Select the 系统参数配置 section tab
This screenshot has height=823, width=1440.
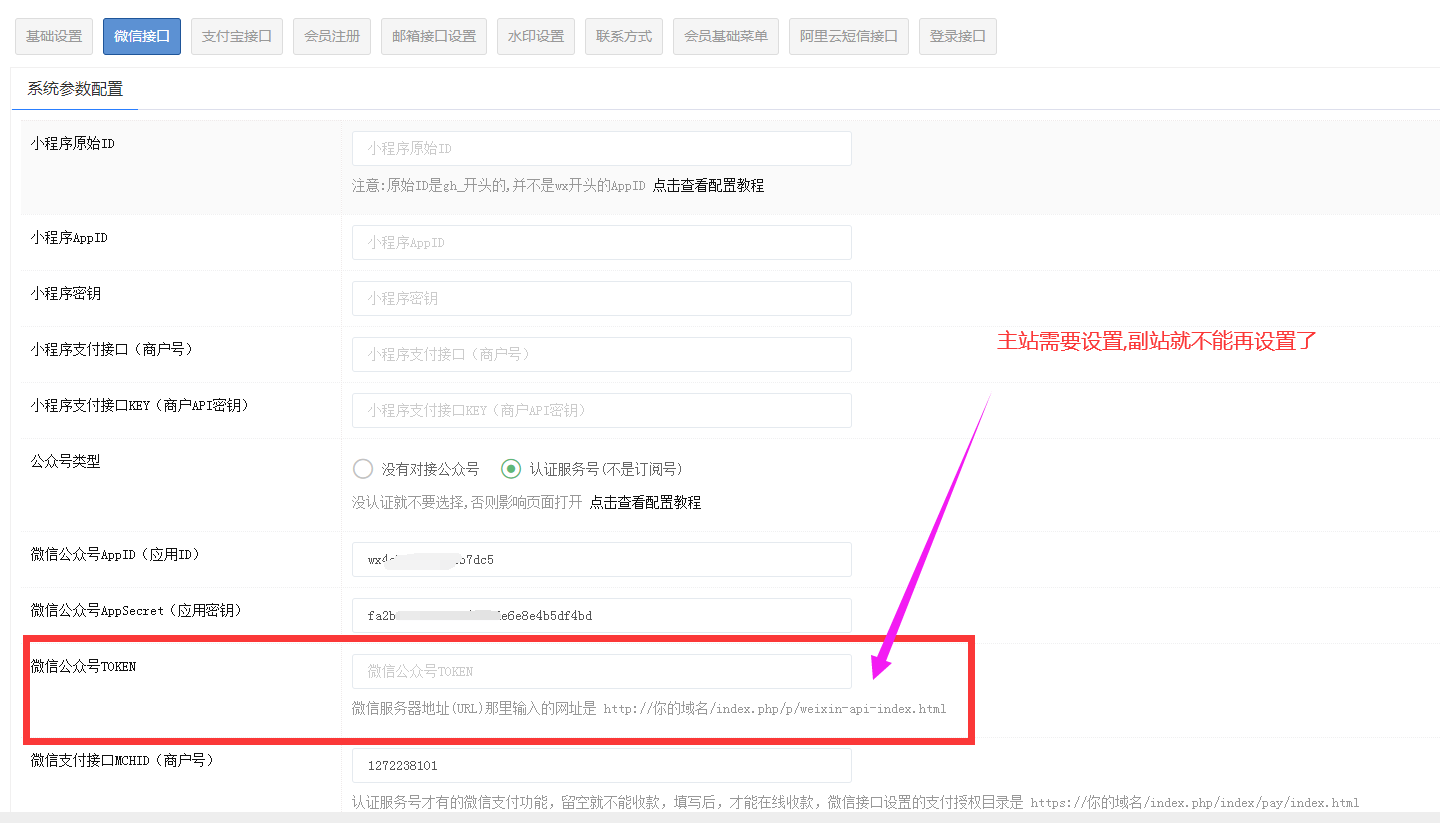point(75,89)
